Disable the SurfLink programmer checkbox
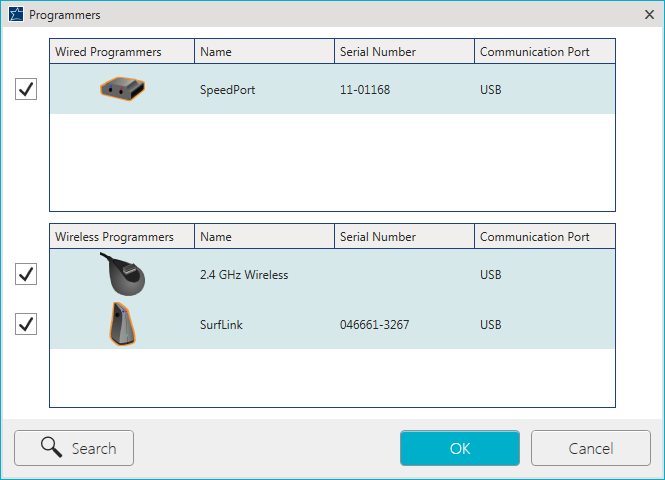This screenshot has width=665, height=480. click(x=26, y=324)
